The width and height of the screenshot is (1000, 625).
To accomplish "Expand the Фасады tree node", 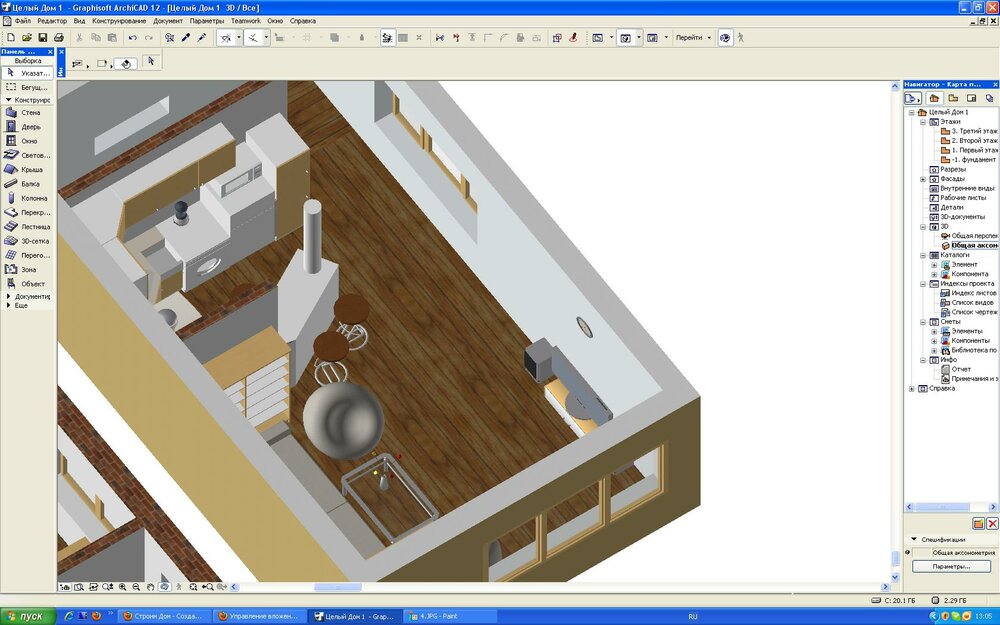I will [923, 179].
